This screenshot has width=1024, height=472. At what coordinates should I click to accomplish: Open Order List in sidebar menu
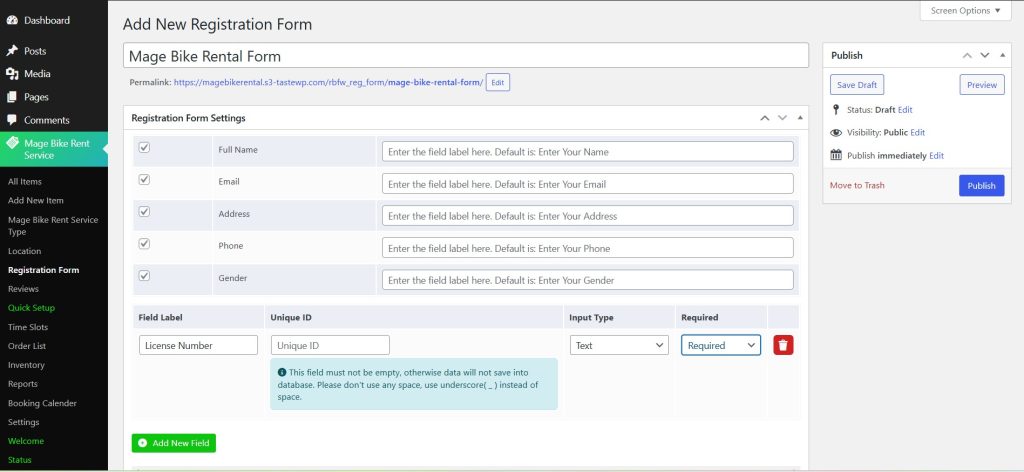click(28, 346)
